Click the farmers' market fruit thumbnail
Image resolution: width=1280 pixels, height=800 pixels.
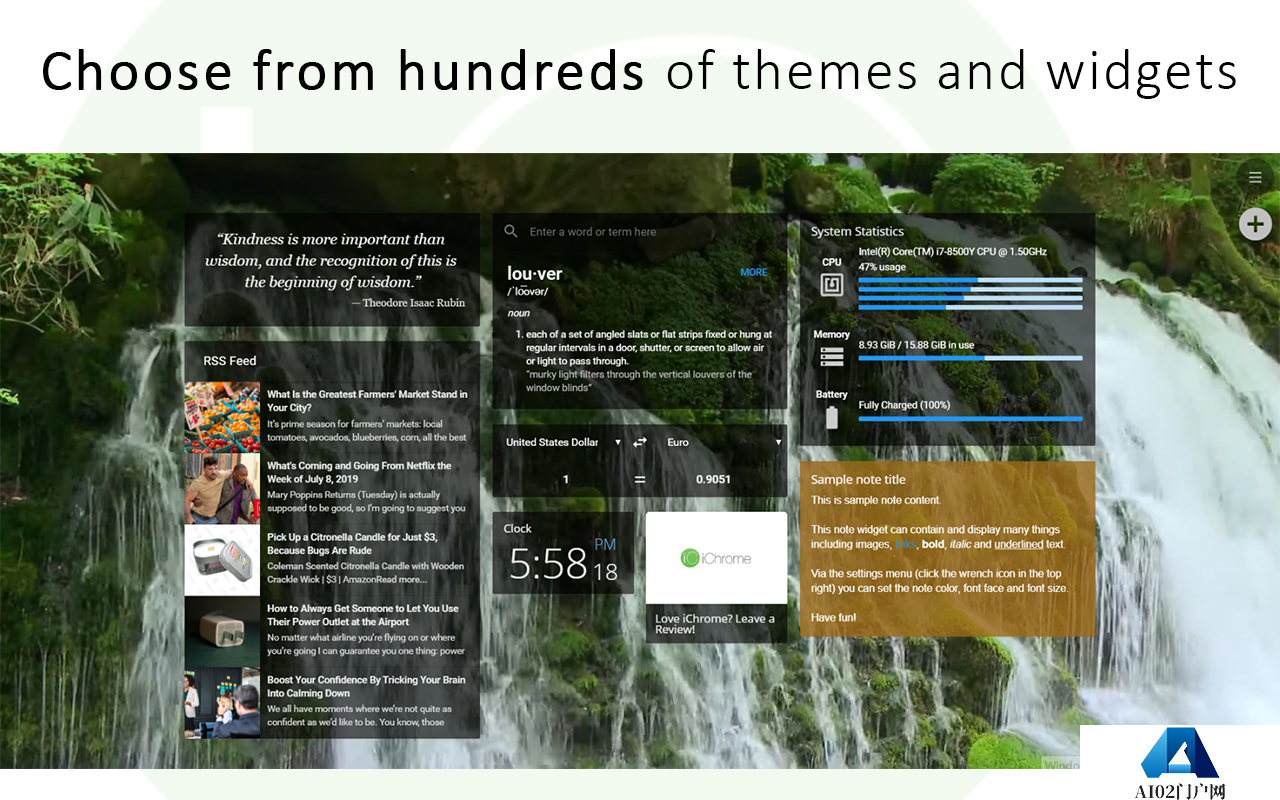[x=222, y=417]
